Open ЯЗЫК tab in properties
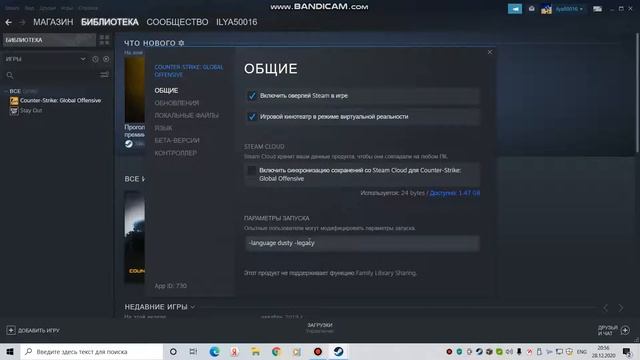The width and height of the screenshot is (640, 360). click(163, 128)
